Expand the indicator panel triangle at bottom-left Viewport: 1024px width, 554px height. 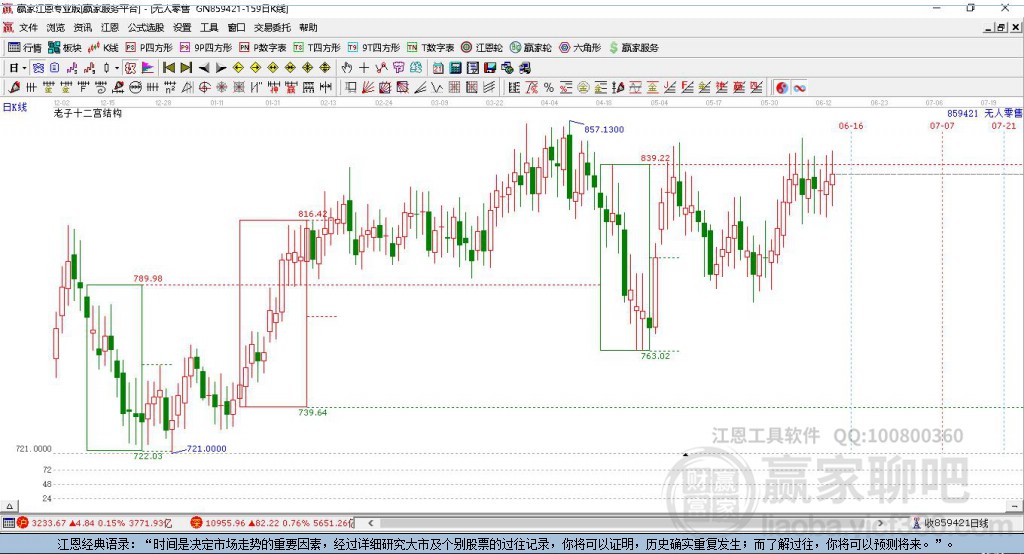(x=9, y=506)
